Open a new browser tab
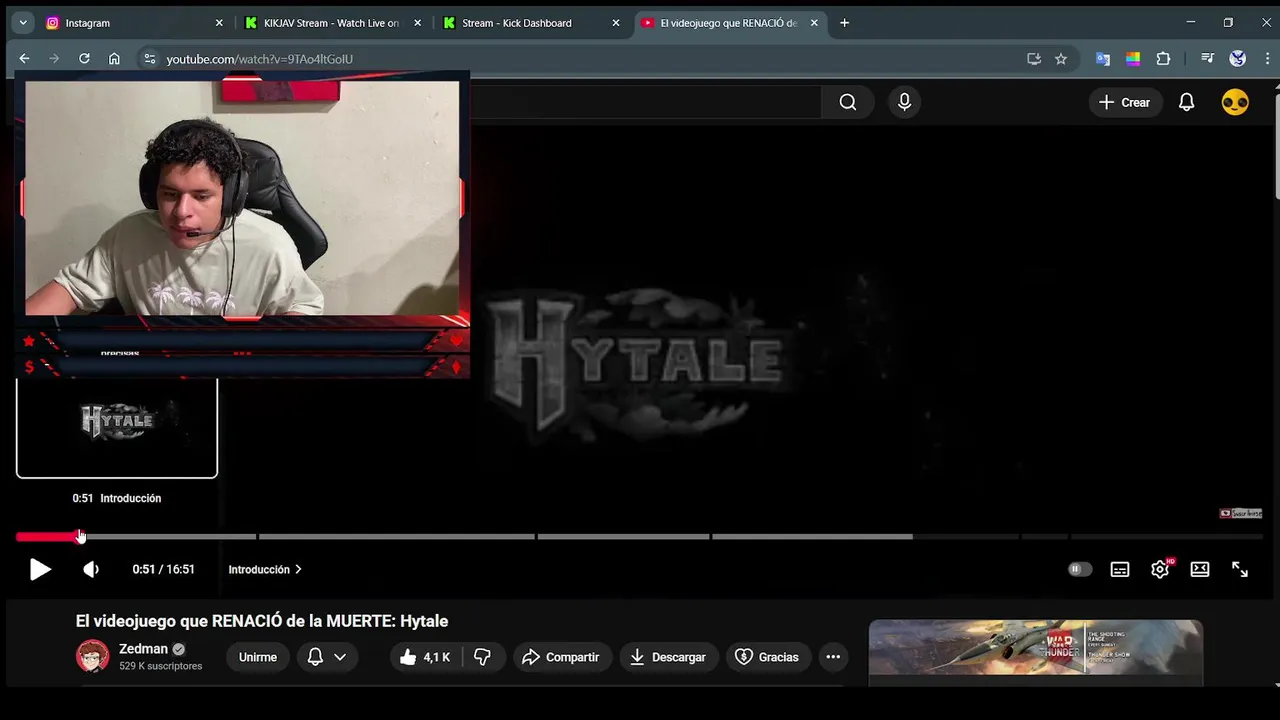Viewport: 1280px width, 720px height. click(844, 23)
